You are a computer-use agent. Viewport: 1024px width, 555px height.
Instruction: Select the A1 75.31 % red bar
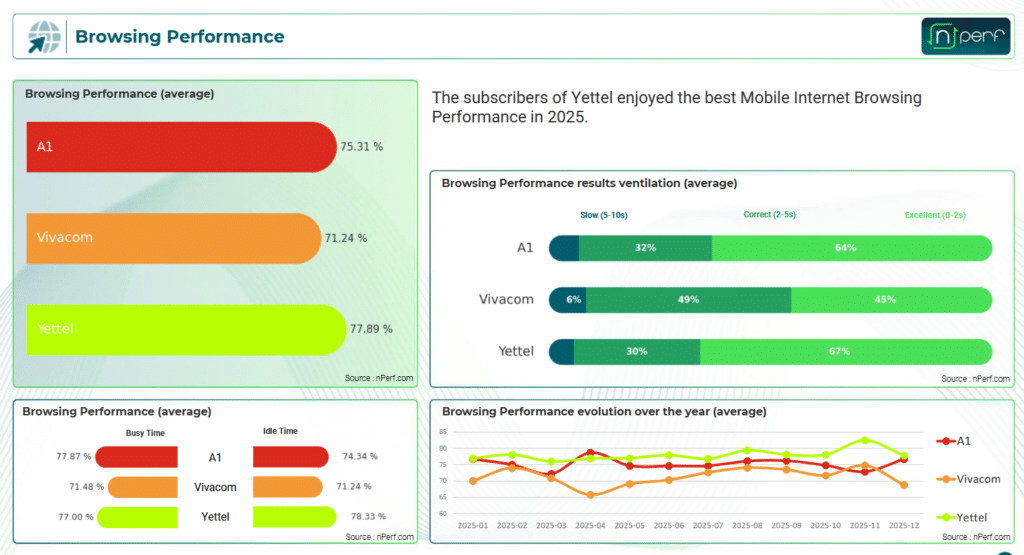tap(182, 147)
